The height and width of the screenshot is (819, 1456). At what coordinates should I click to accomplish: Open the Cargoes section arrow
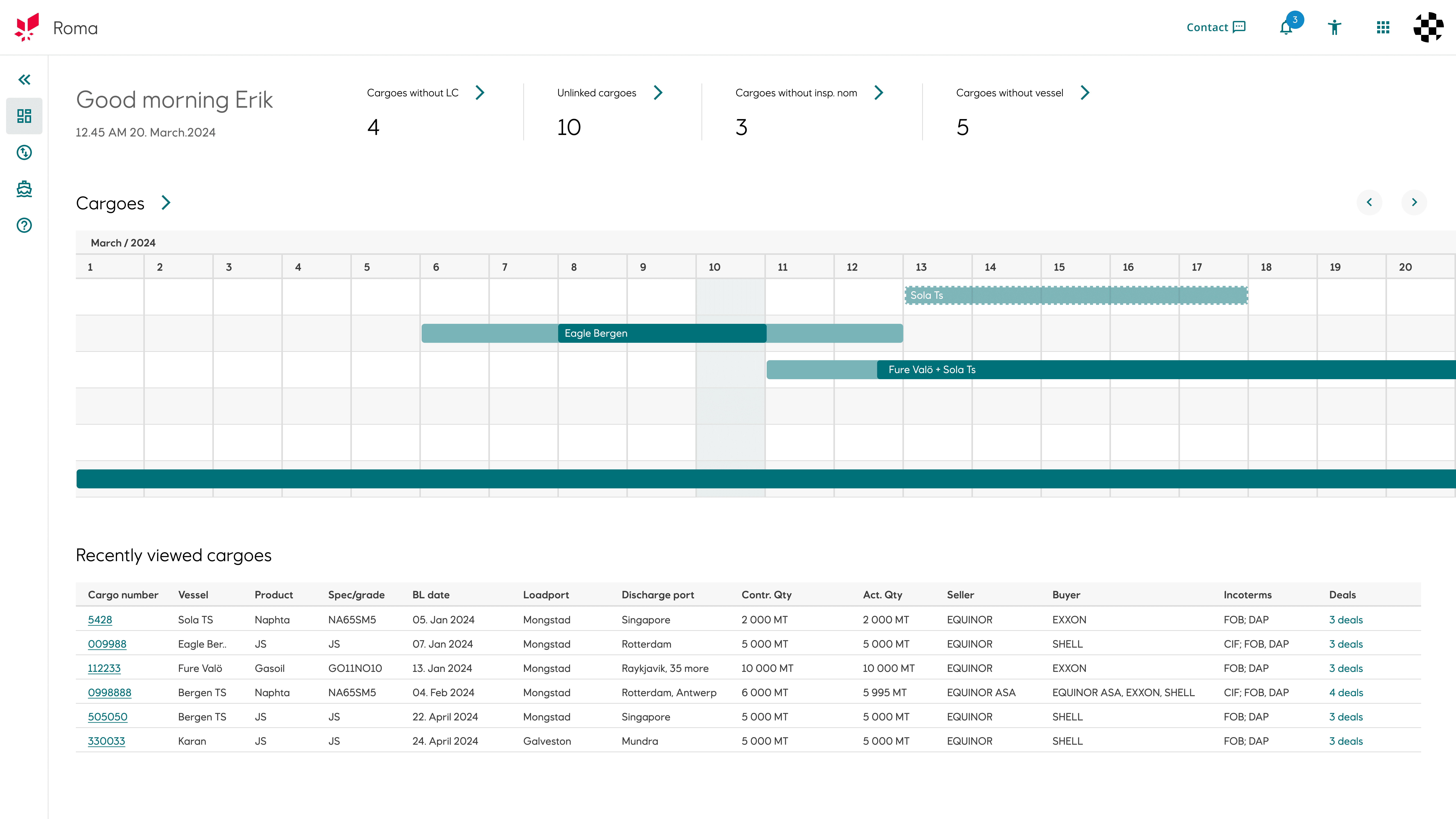166,202
